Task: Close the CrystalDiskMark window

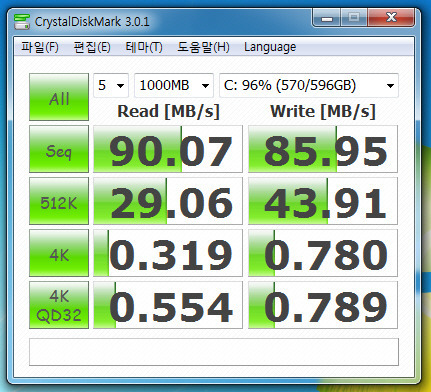Action: 391,18
